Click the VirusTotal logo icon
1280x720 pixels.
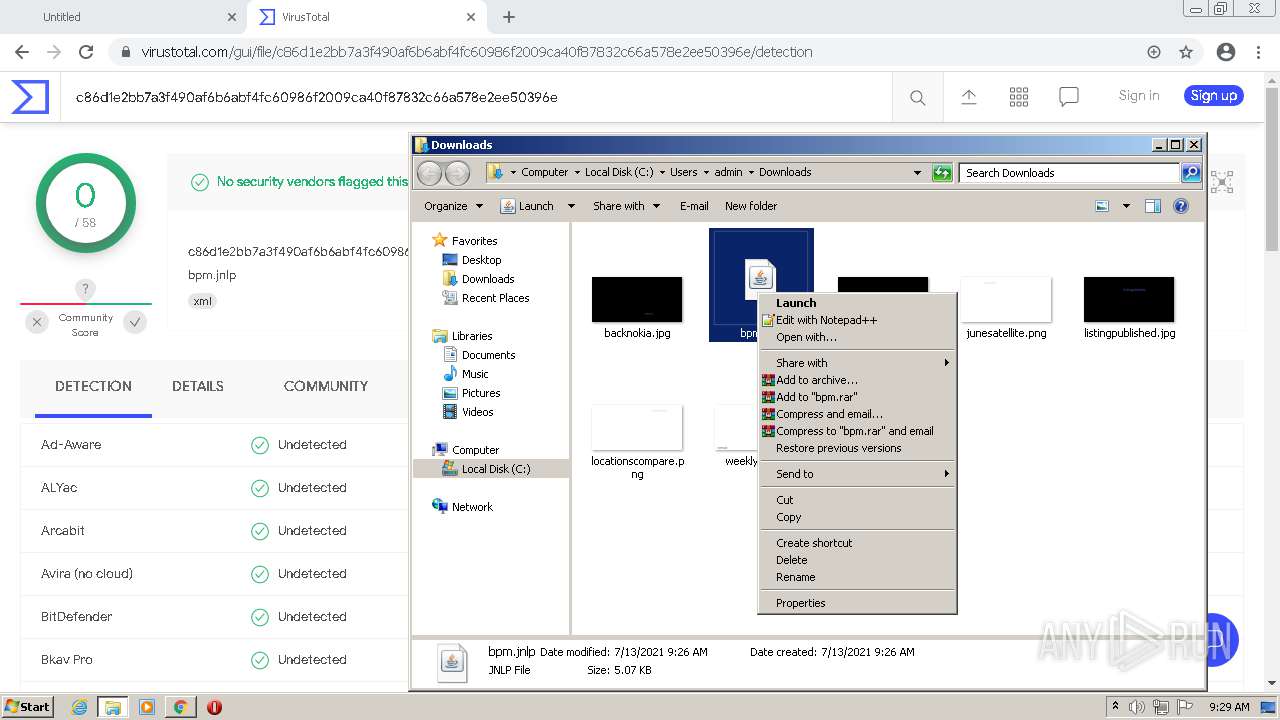tap(30, 97)
